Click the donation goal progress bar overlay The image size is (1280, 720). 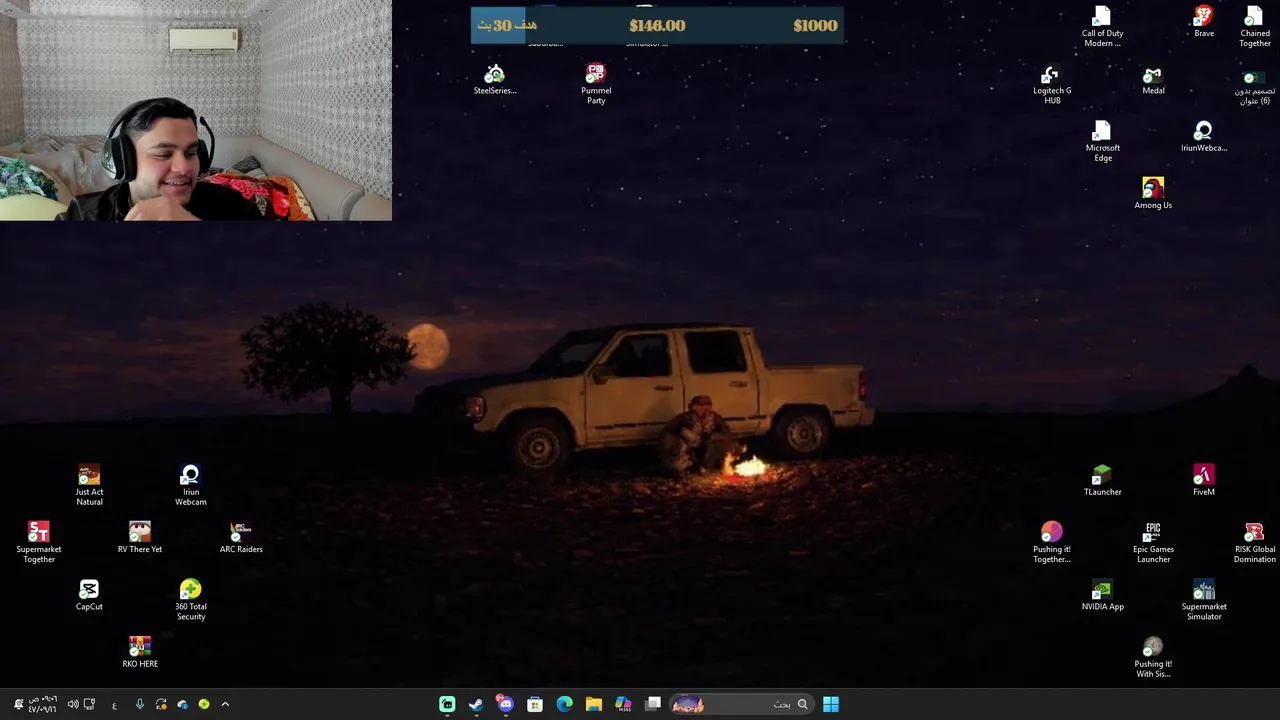657,26
